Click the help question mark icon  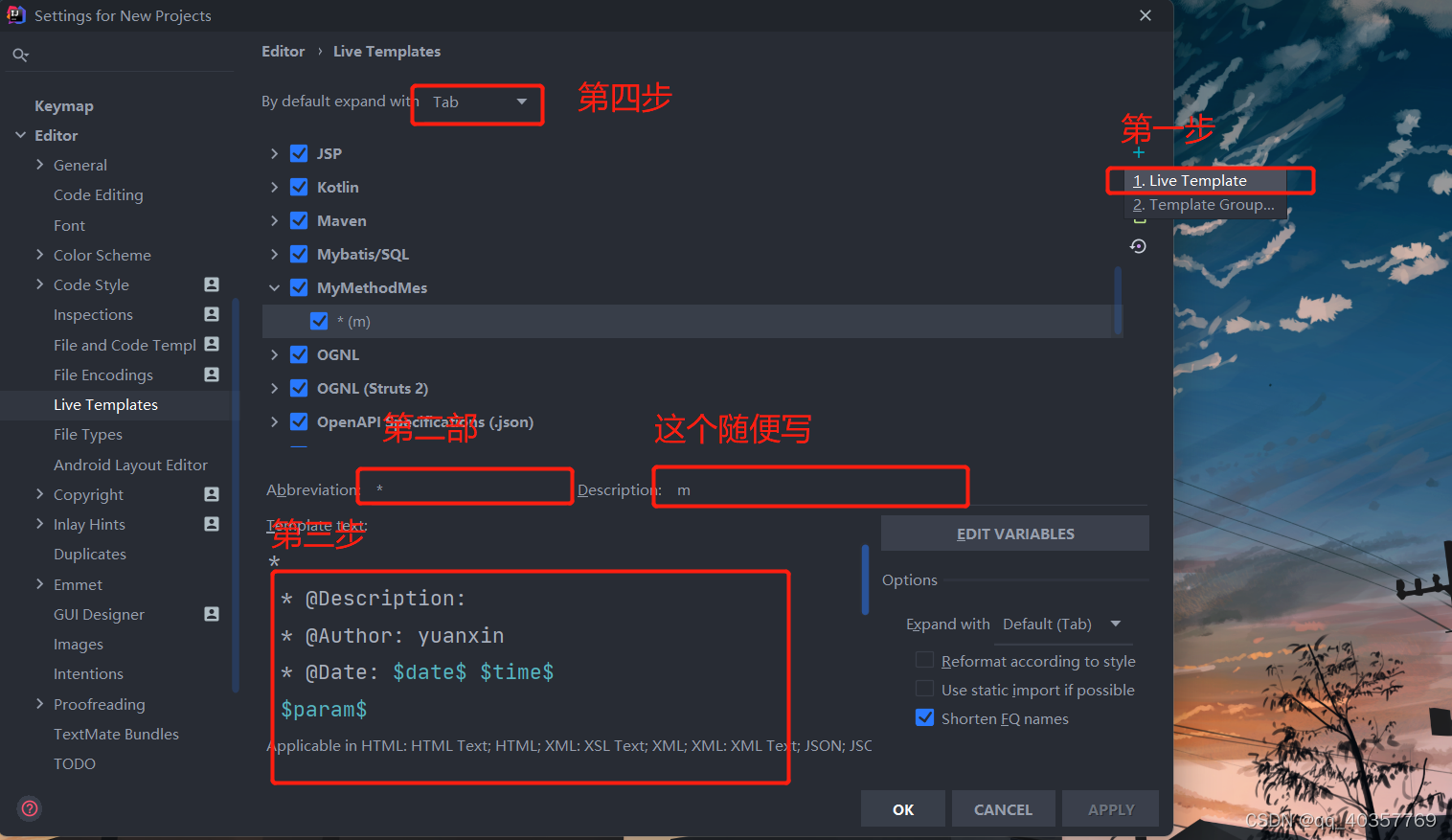[x=30, y=808]
